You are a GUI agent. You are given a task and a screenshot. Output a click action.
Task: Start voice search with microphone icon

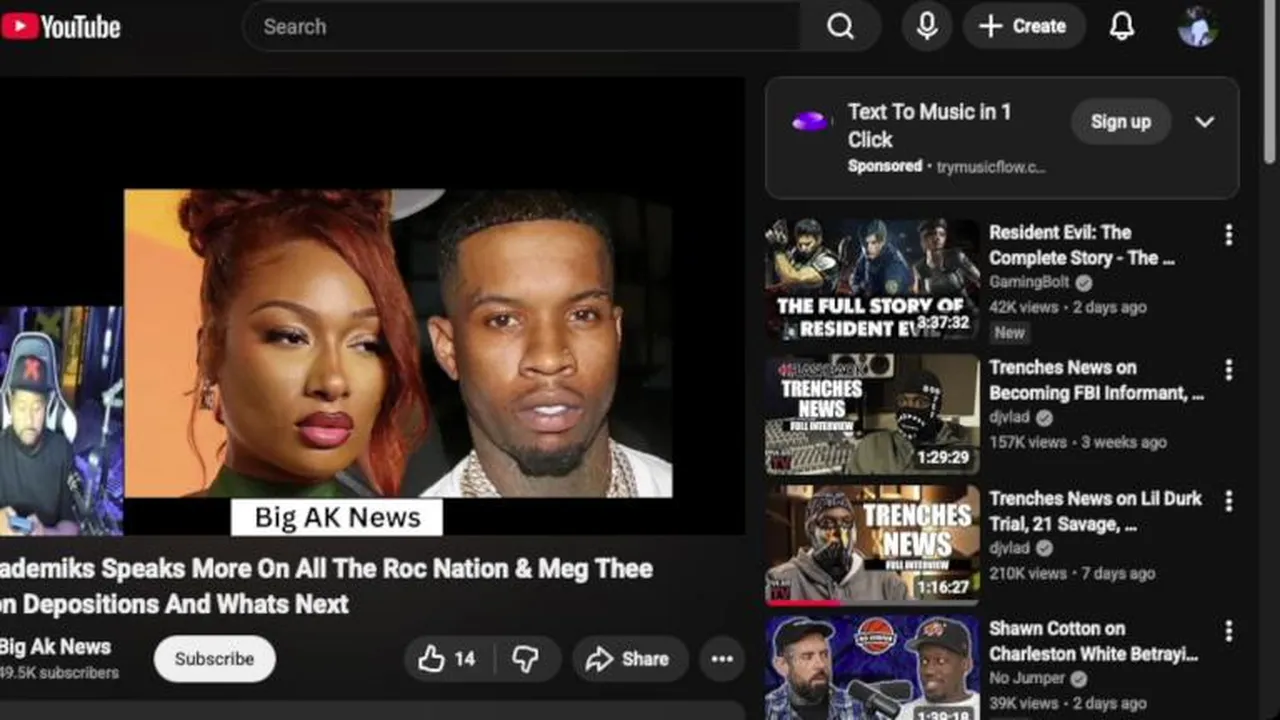click(927, 27)
